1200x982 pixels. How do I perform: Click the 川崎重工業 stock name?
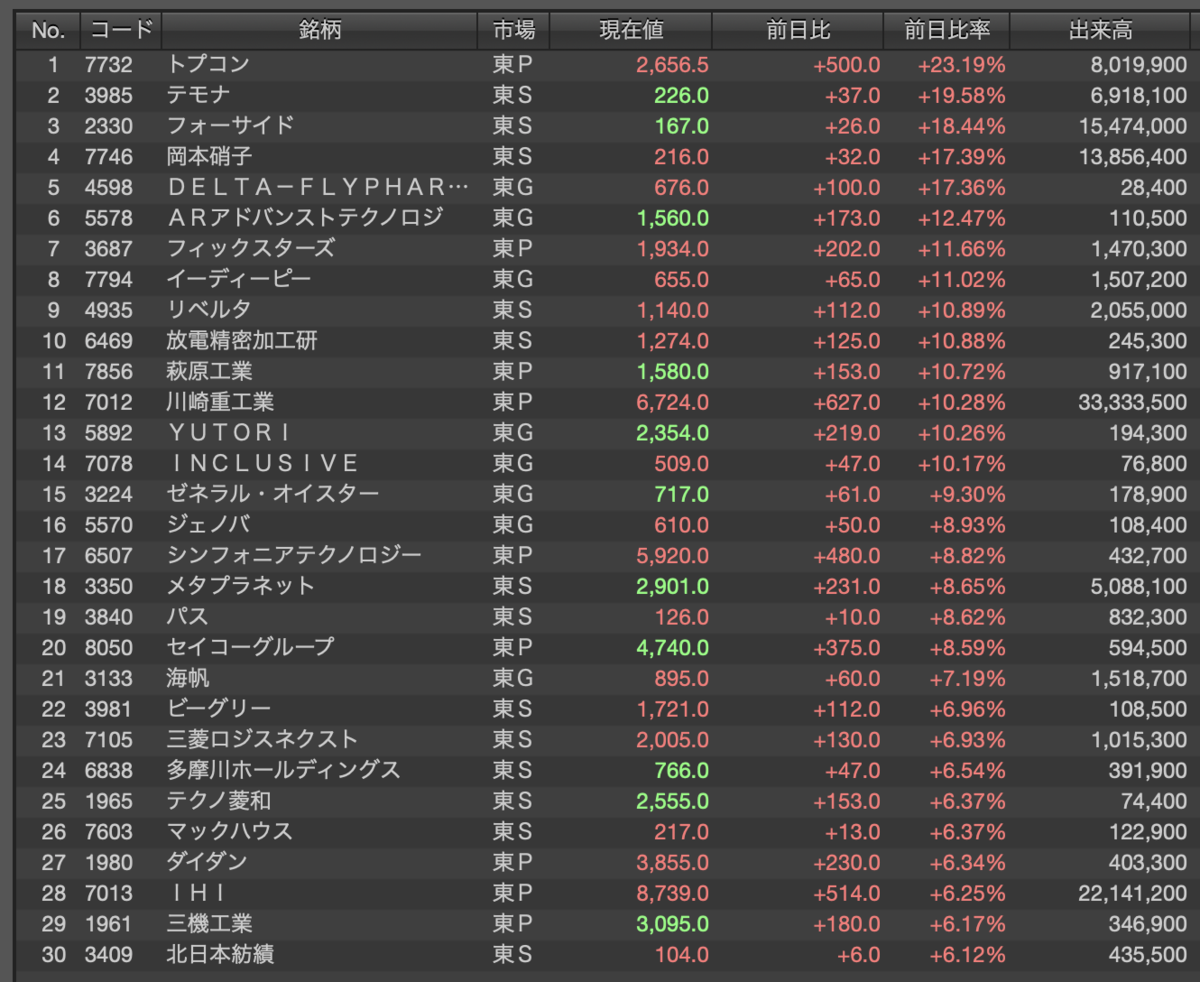click(x=220, y=403)
